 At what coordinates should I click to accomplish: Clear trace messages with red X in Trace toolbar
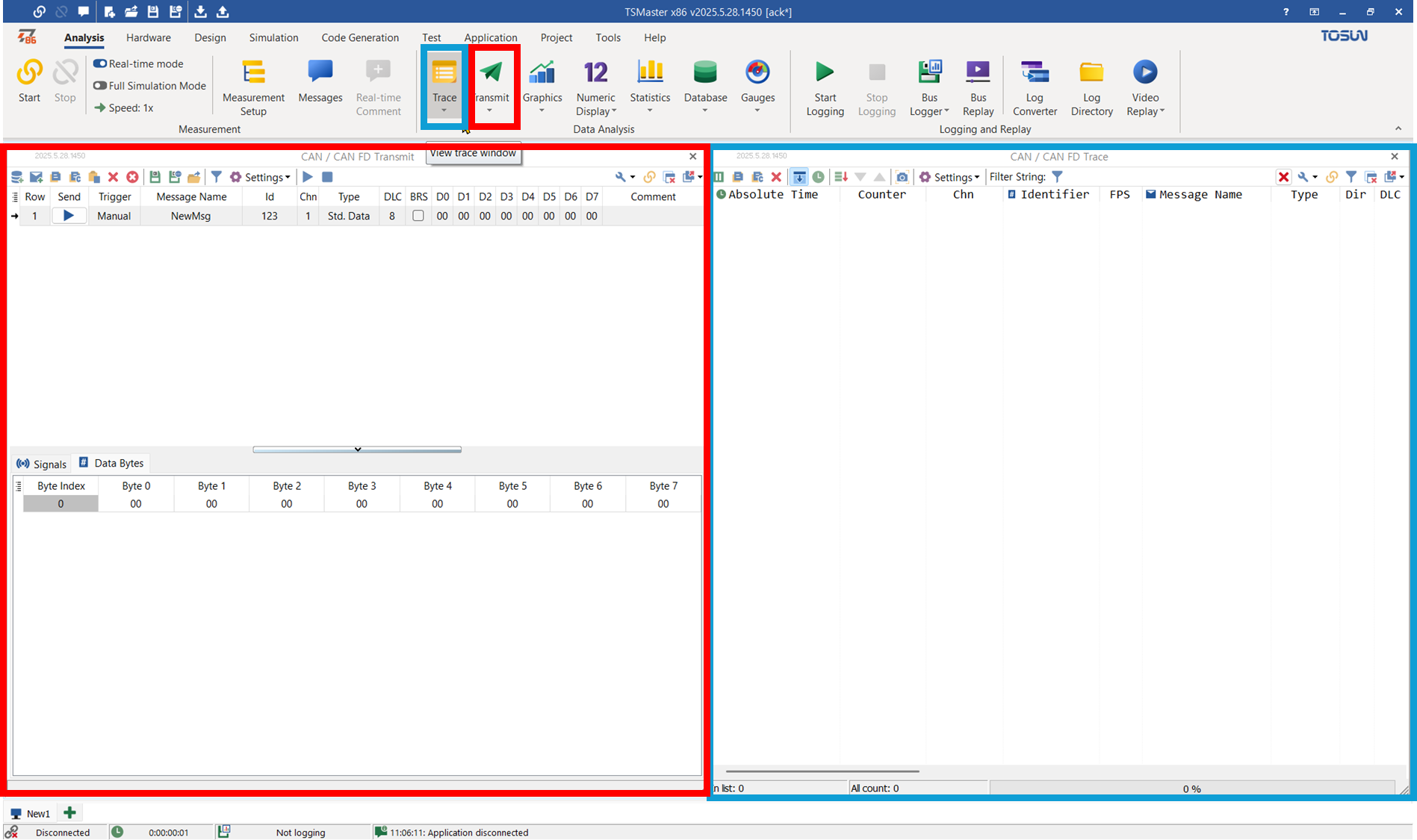pos(776,177)
